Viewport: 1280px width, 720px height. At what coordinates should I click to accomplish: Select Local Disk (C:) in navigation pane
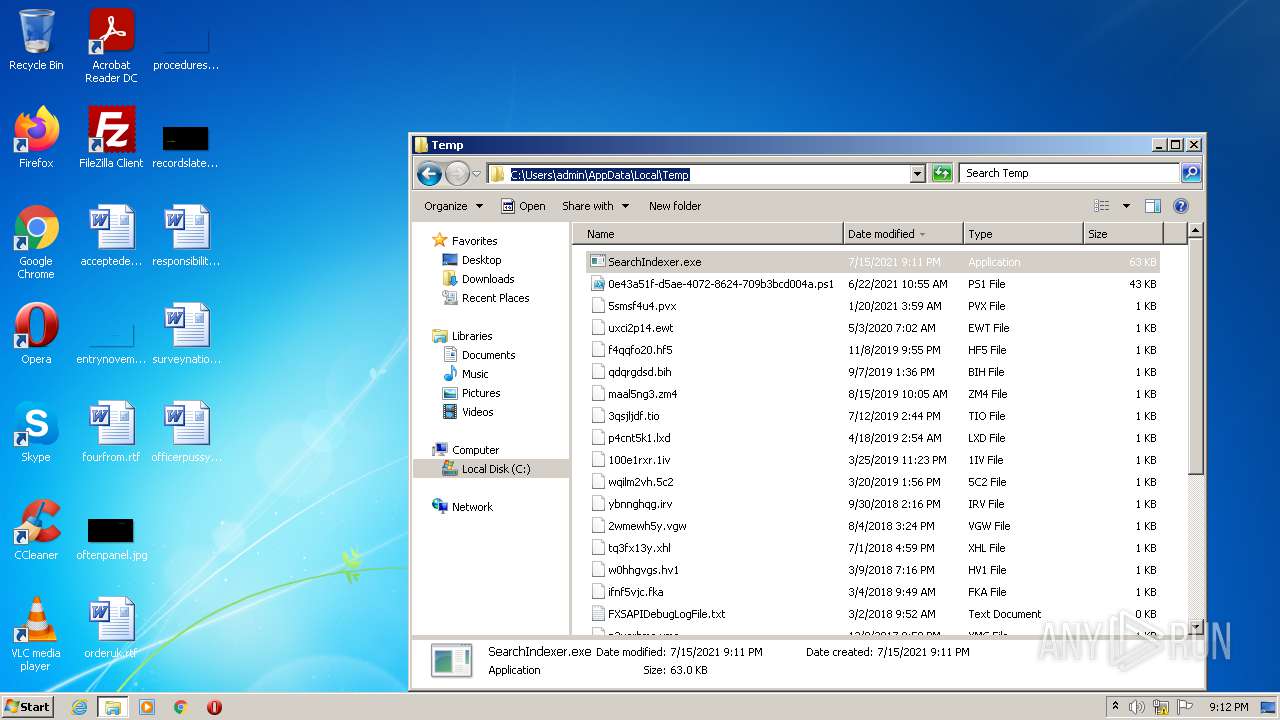(x=495, y=469)
